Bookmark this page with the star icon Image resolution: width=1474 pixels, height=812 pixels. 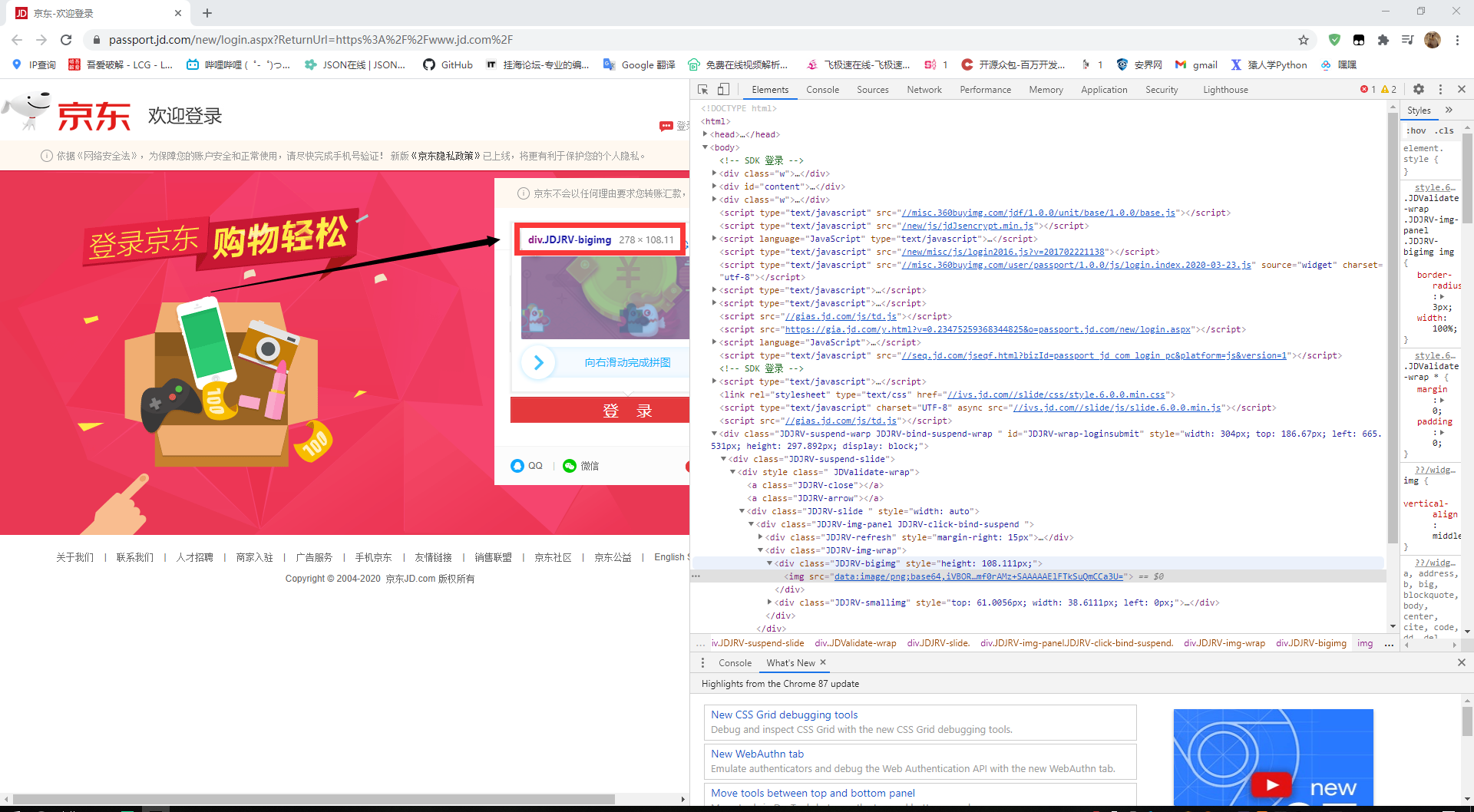1304,40
